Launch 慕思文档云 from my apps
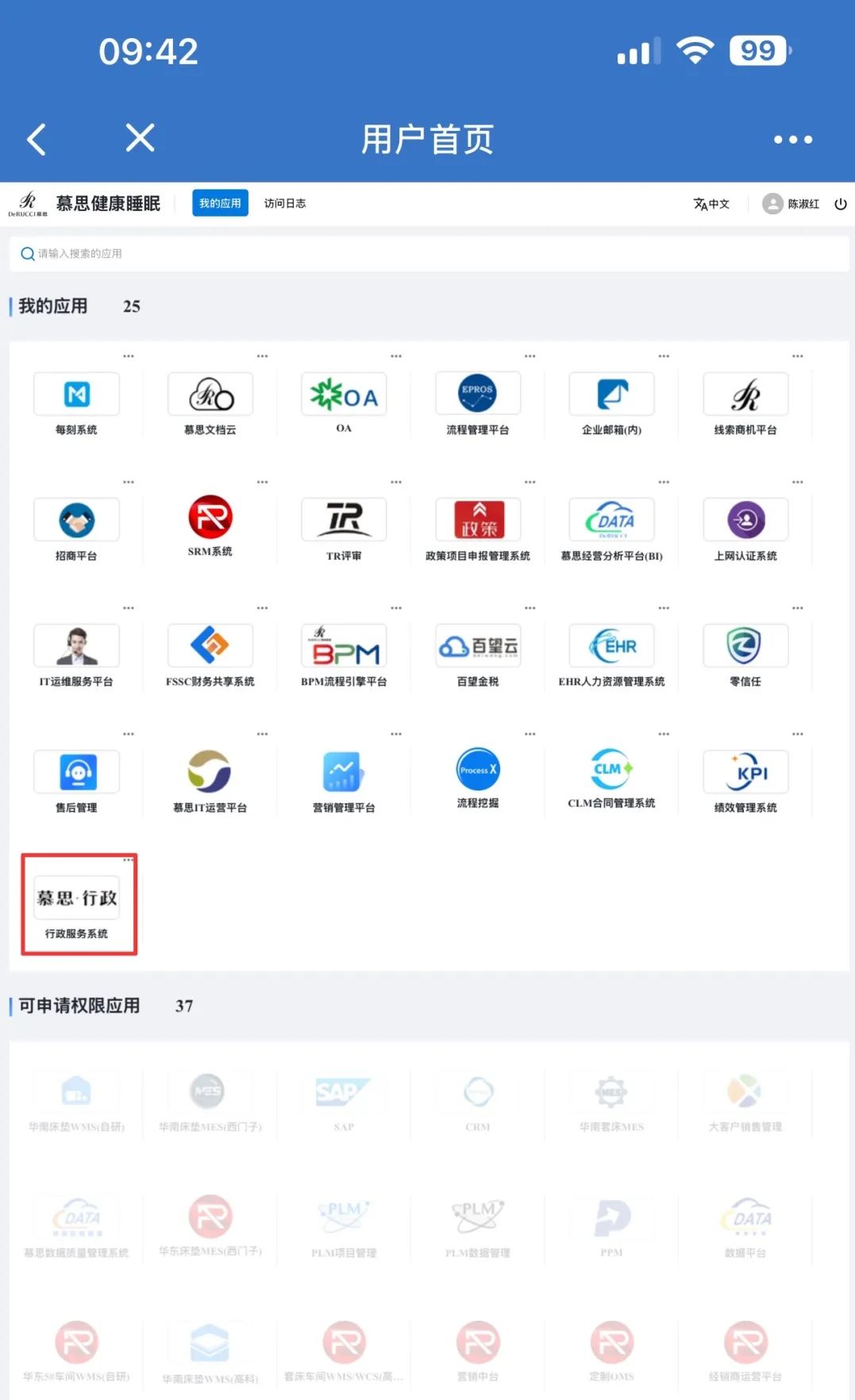 pos(210,394)
